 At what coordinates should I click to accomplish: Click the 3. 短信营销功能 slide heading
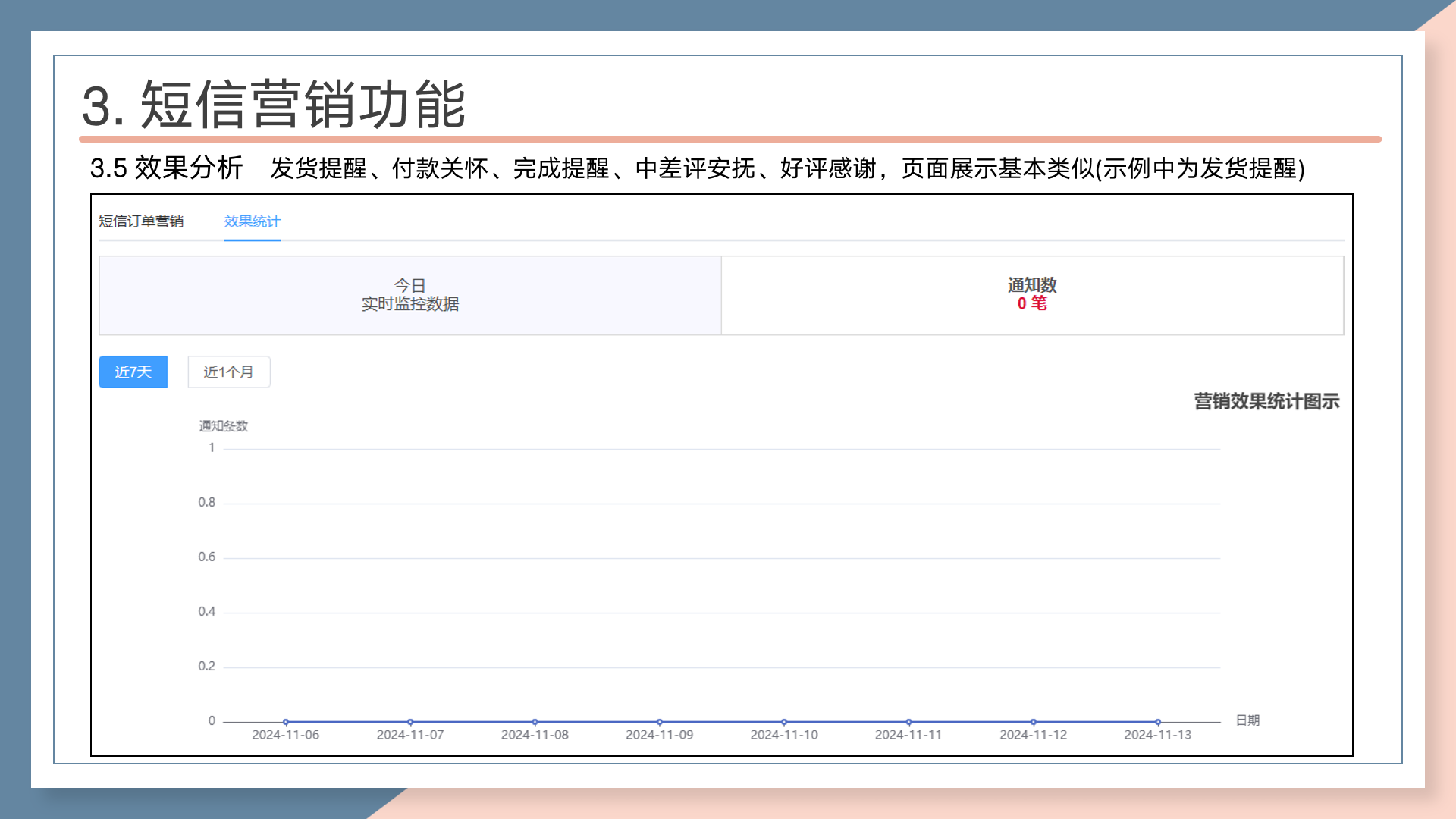point(273,105)
